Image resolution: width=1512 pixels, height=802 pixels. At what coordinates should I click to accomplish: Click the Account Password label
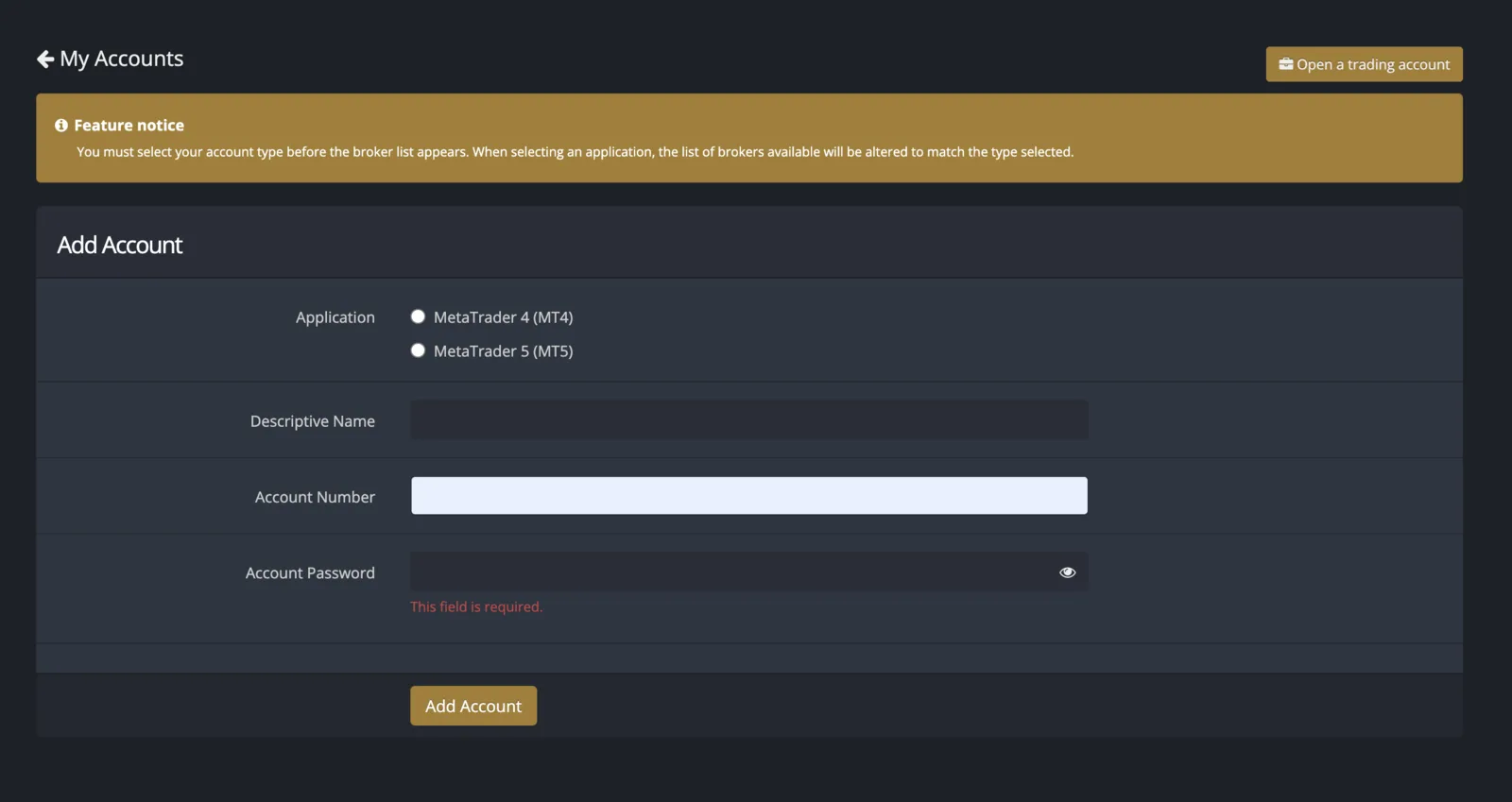[310, 572]
